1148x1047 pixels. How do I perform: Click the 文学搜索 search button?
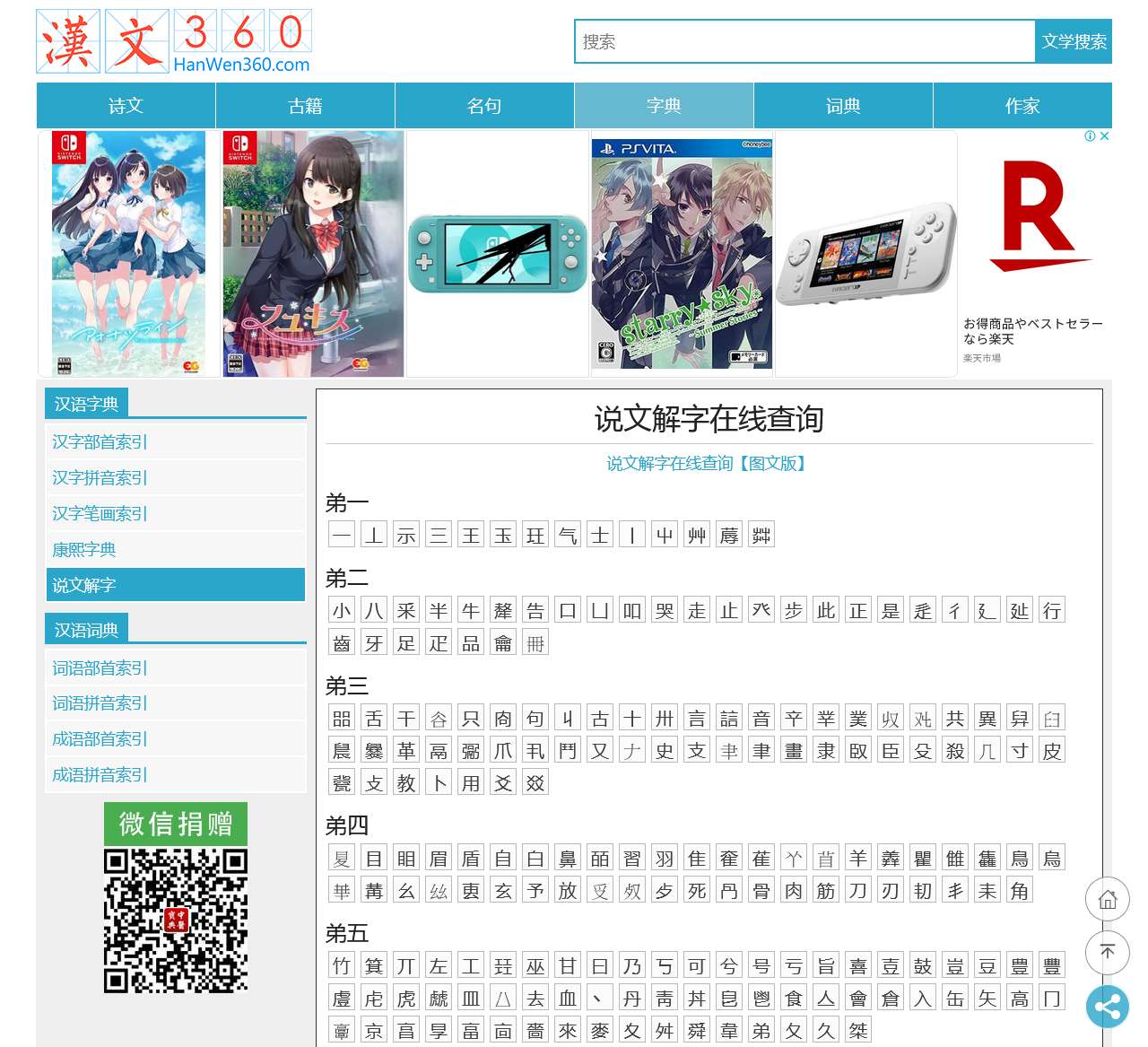point(1074,41)
